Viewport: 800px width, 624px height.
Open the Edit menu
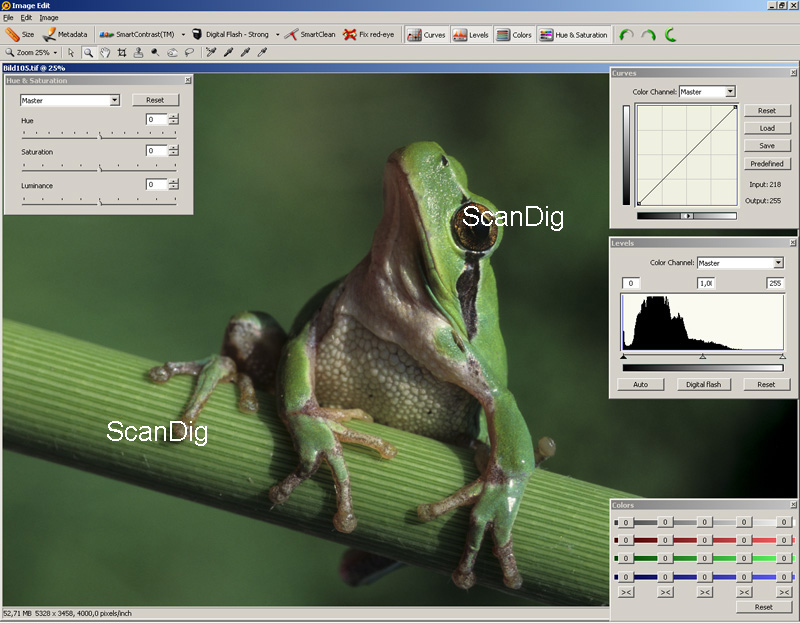(x=26, y=17)
